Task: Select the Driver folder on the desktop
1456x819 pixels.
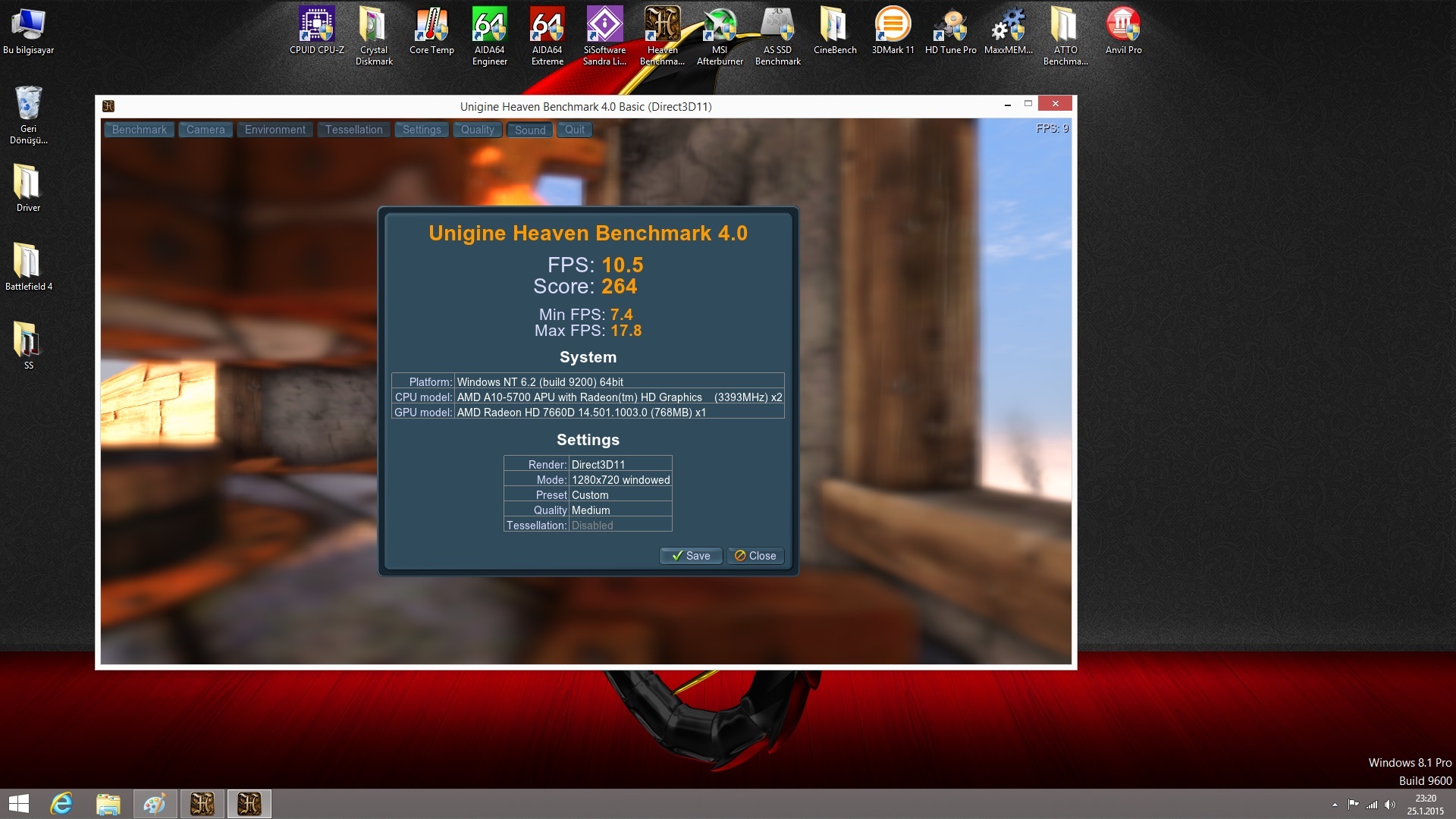Action: click(28, 188)
